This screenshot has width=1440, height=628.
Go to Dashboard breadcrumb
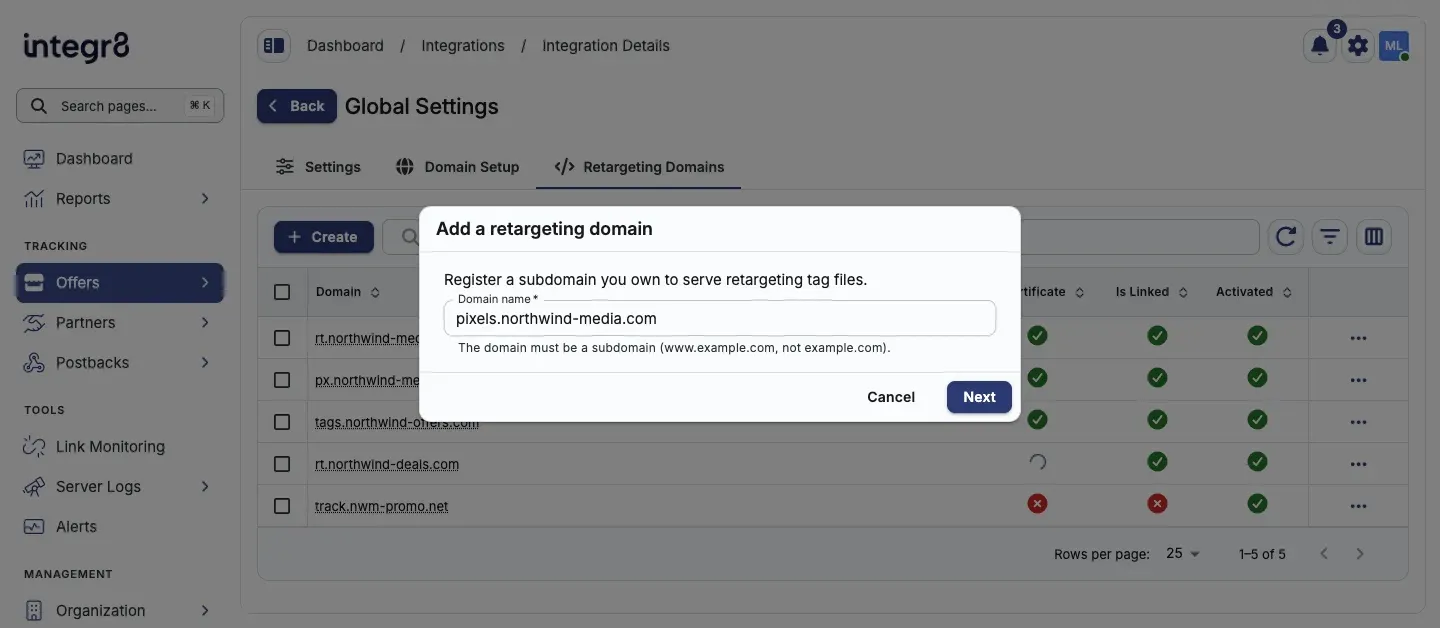click(345, 46)
